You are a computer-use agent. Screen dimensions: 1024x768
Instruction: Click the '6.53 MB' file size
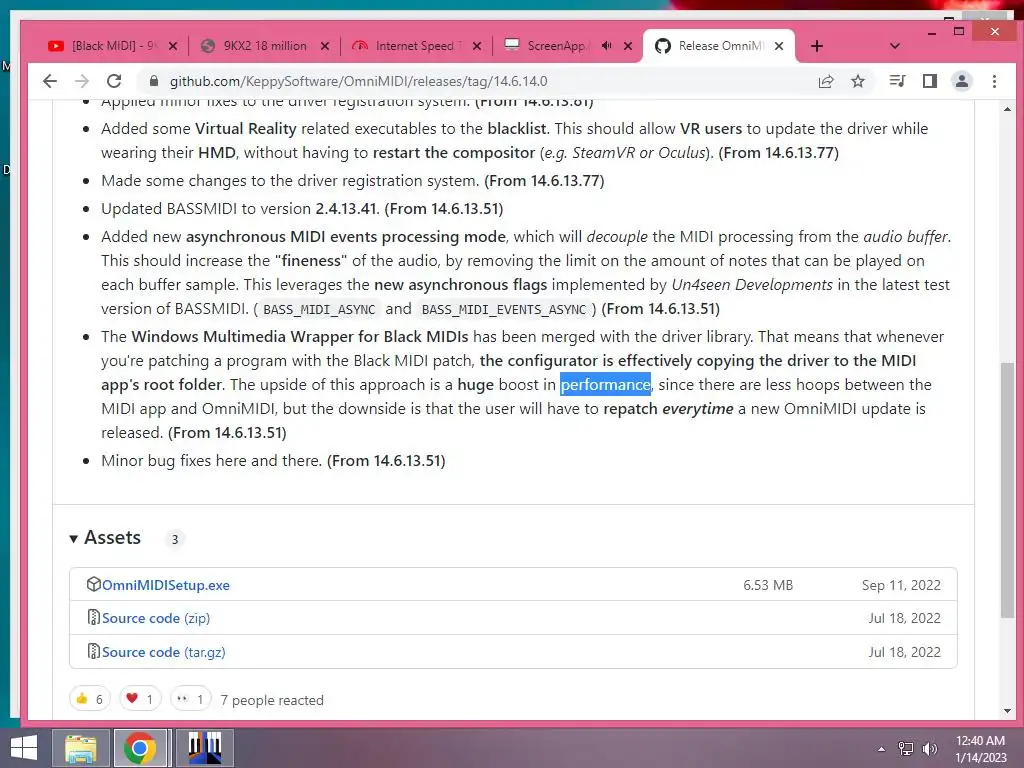768,585
